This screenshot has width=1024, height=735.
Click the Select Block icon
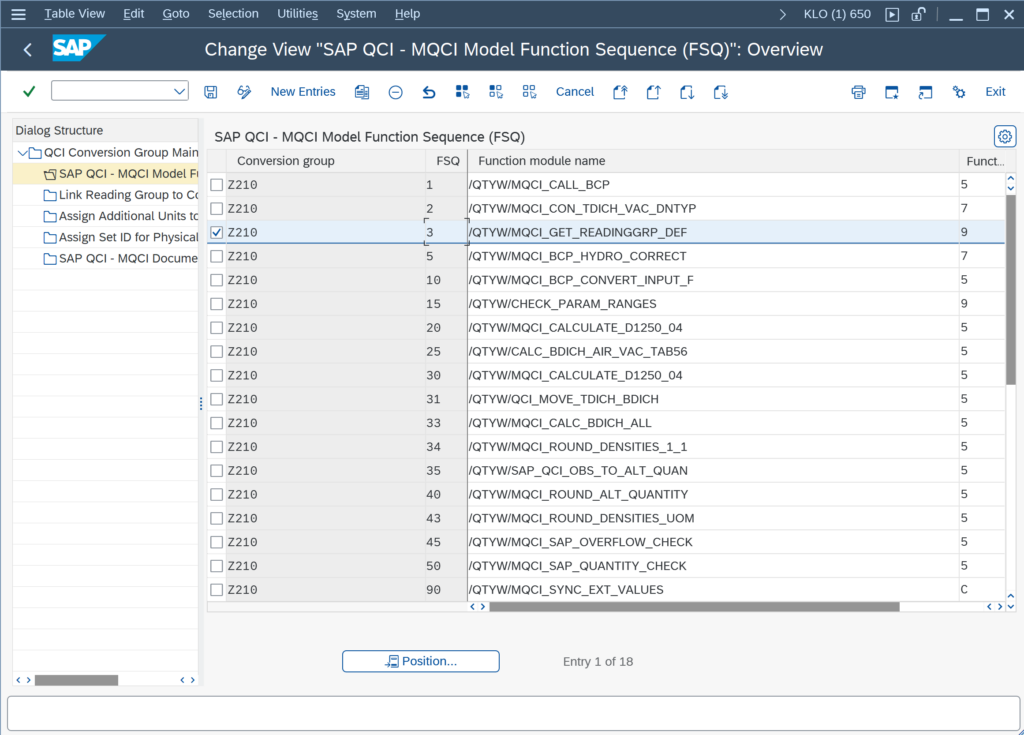click(x=496, y=92)
